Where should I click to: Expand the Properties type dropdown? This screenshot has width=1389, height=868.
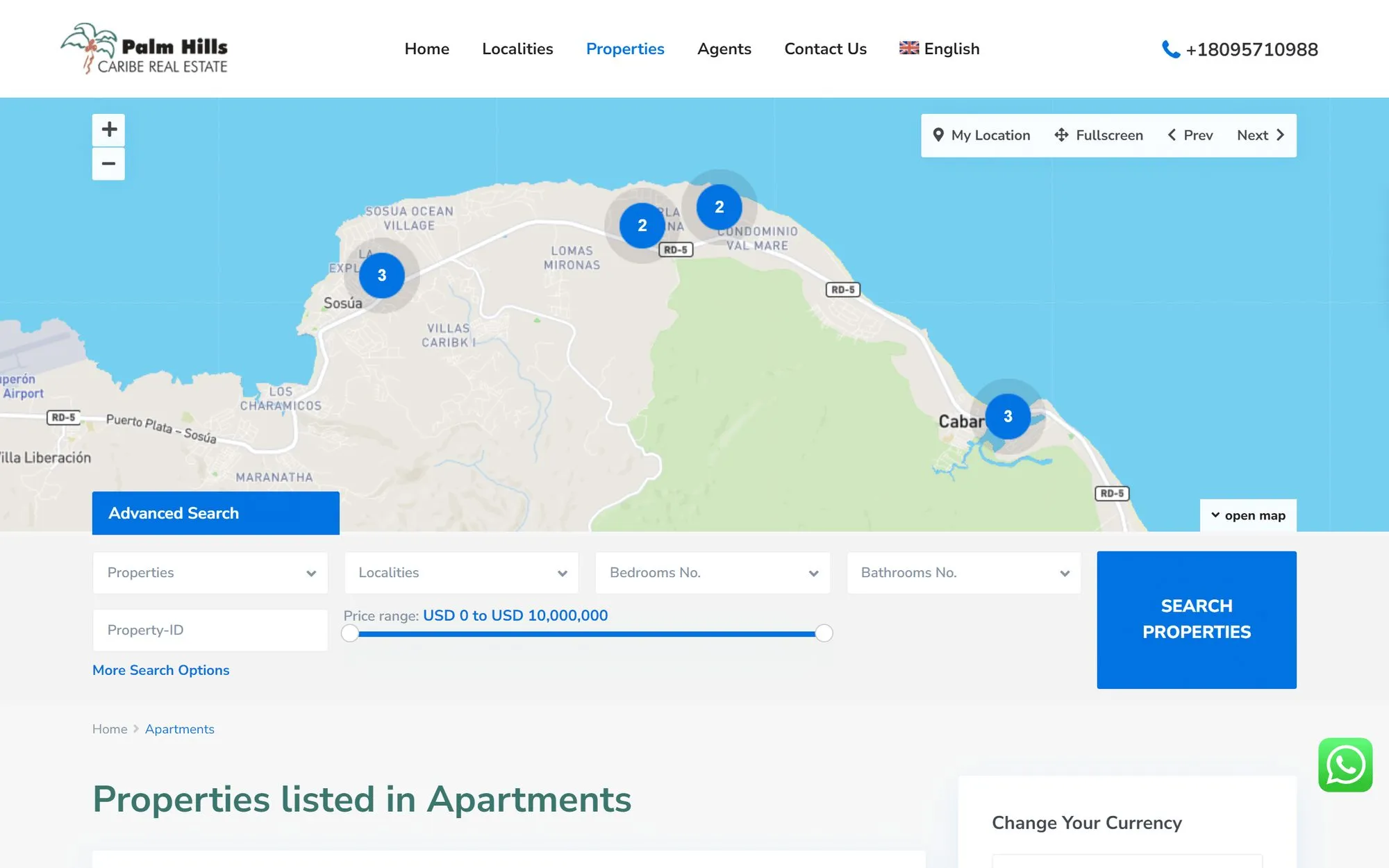(210, 573)
